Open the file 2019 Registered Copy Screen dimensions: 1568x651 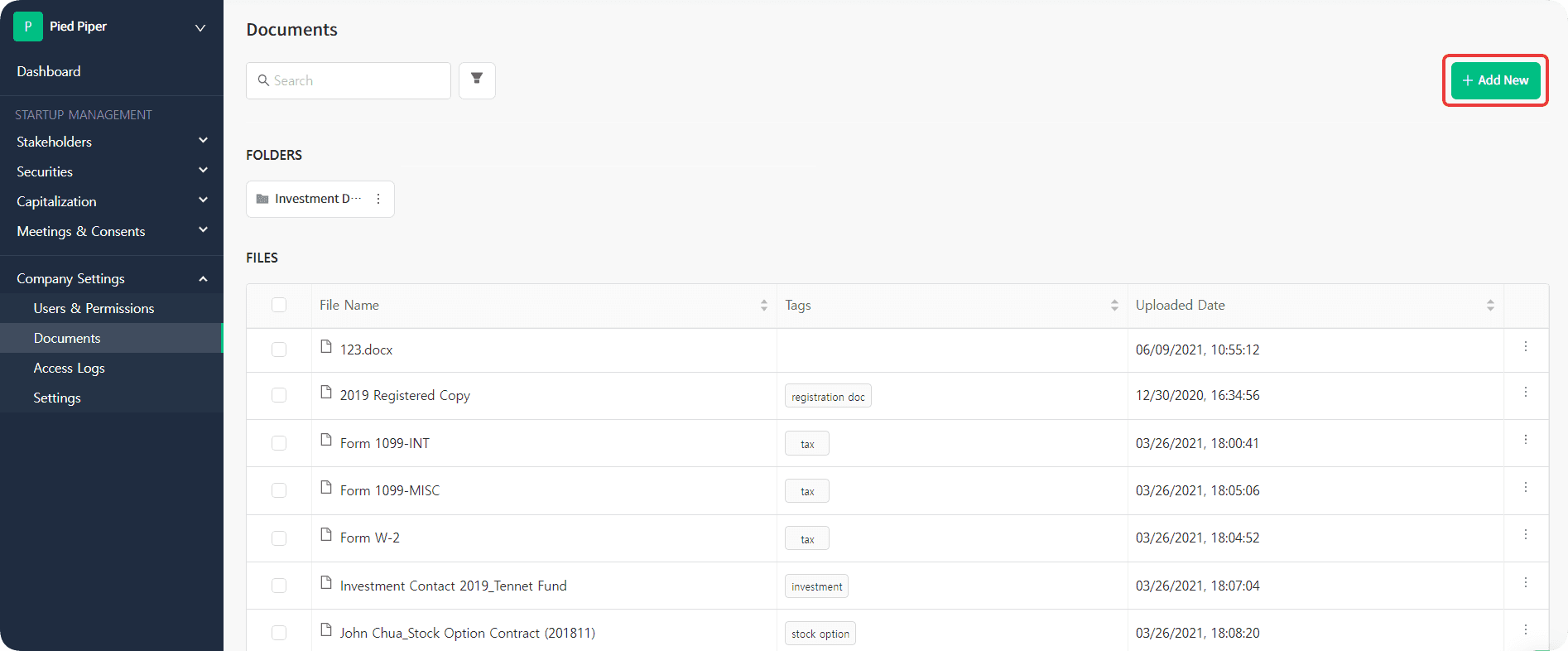(405, 395)
